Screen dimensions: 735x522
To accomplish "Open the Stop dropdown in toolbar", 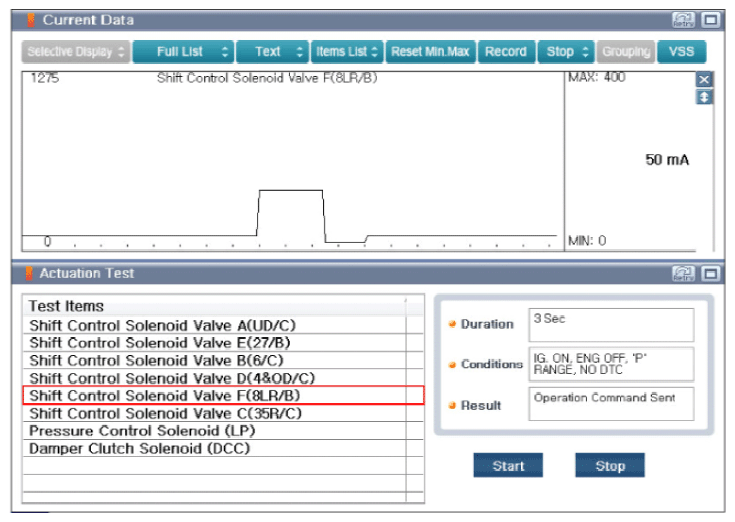I will [x=566, y=52].
